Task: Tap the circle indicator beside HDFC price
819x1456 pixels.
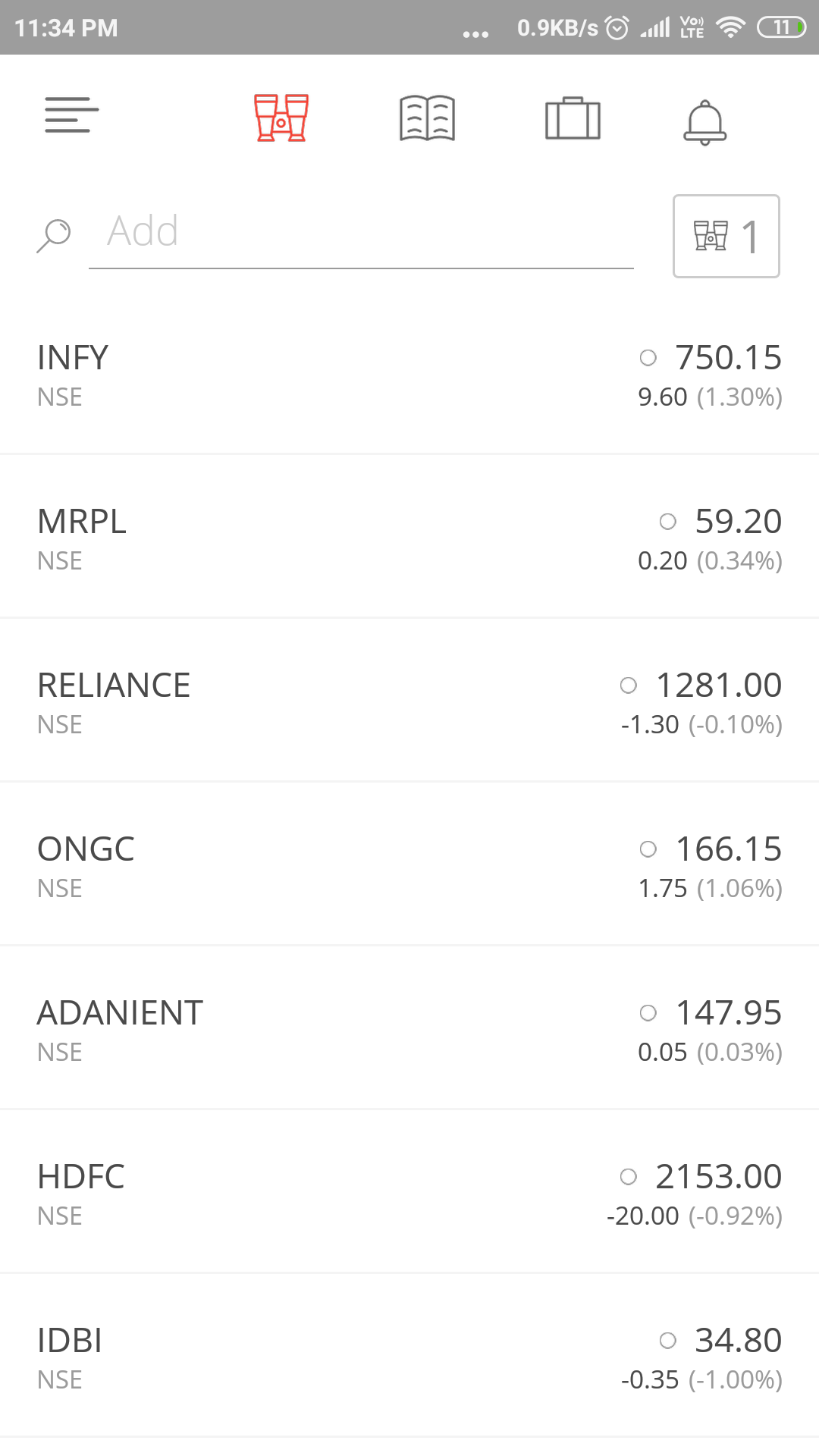Action: click(629, 1177)
